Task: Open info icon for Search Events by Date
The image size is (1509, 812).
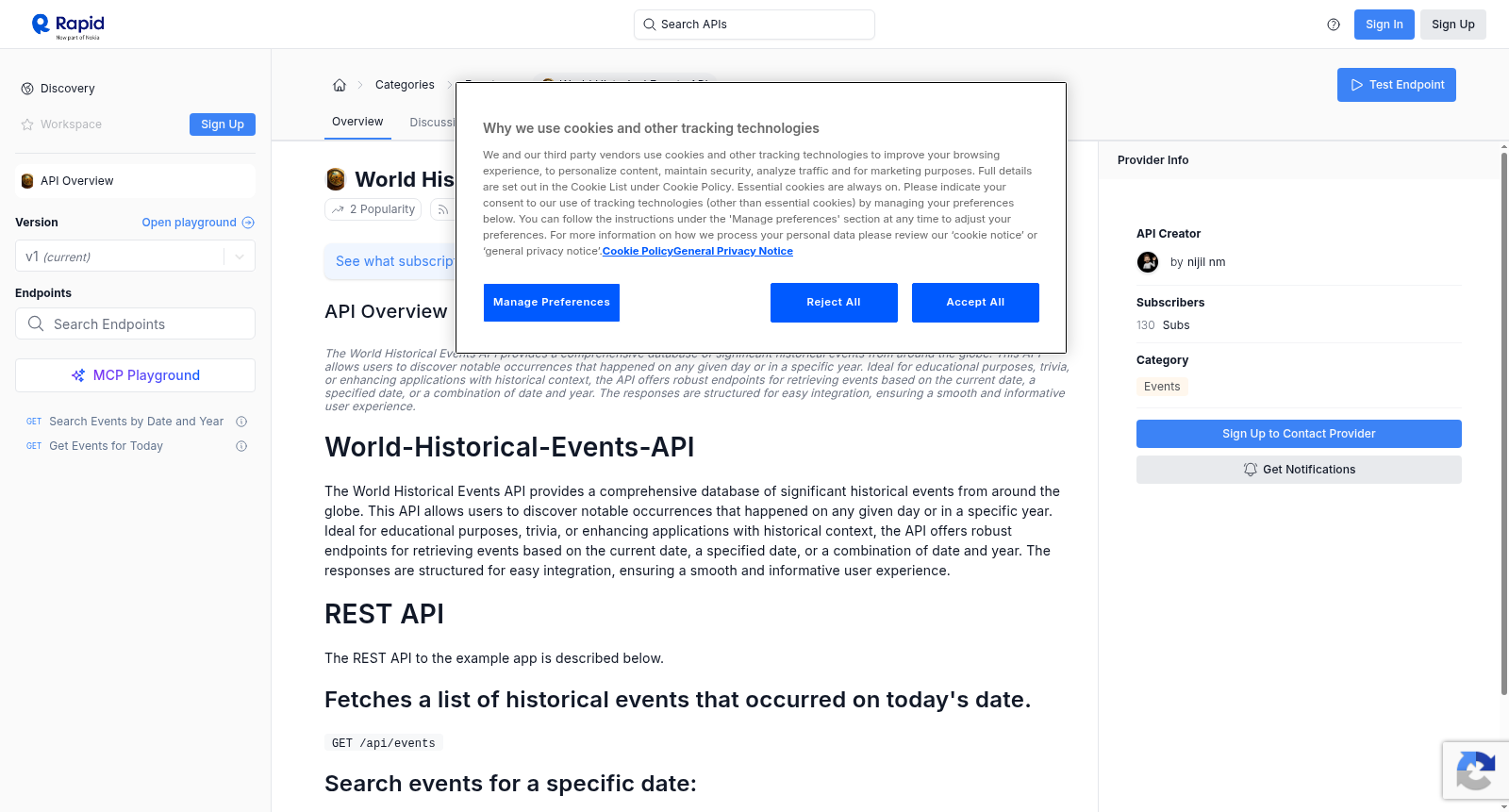Action: 241,422
